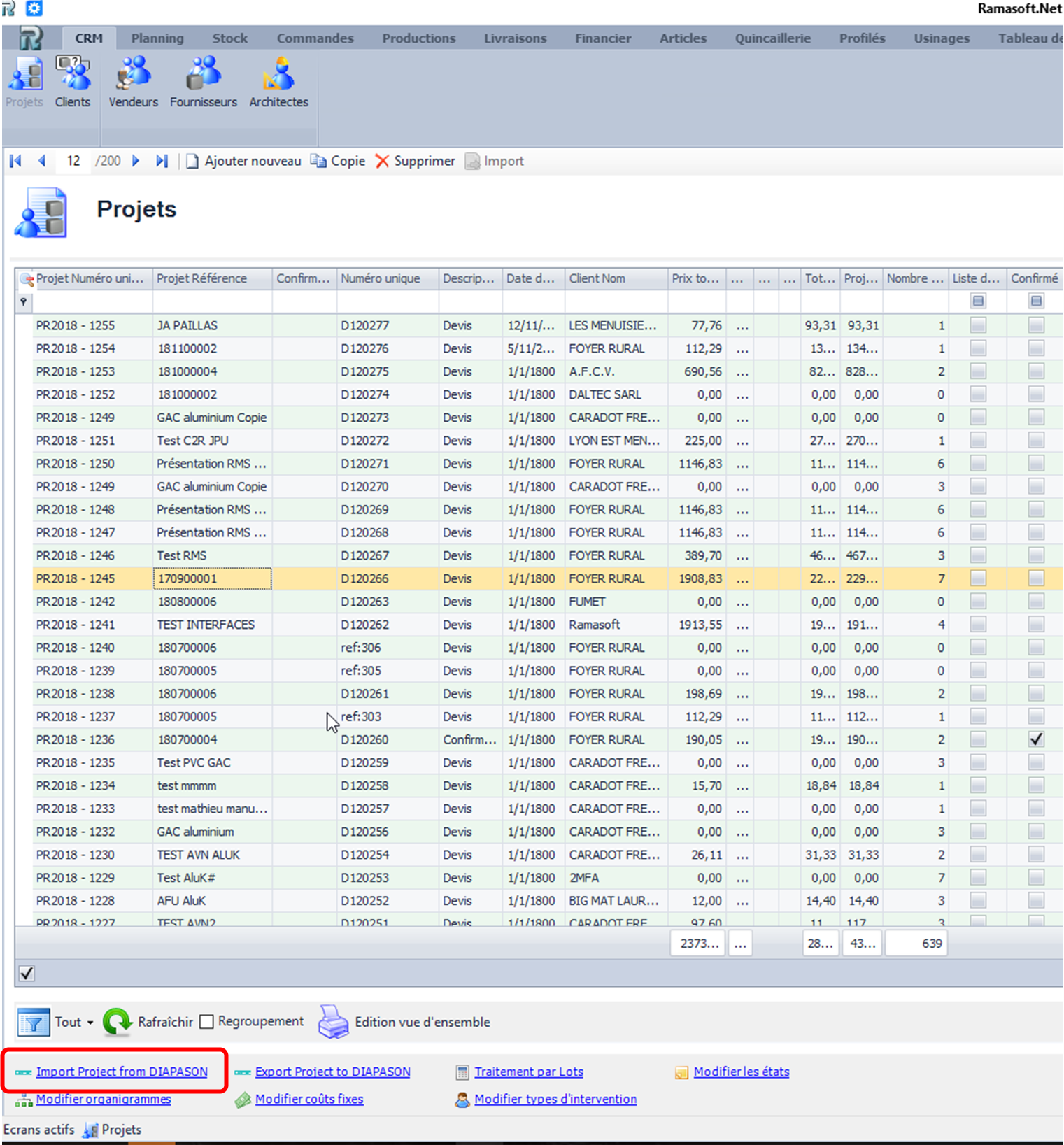Tick Liste d... checkbox for PR2018 - 1255
Screen dimensions: 1064x1145
(x=978, y=325)
